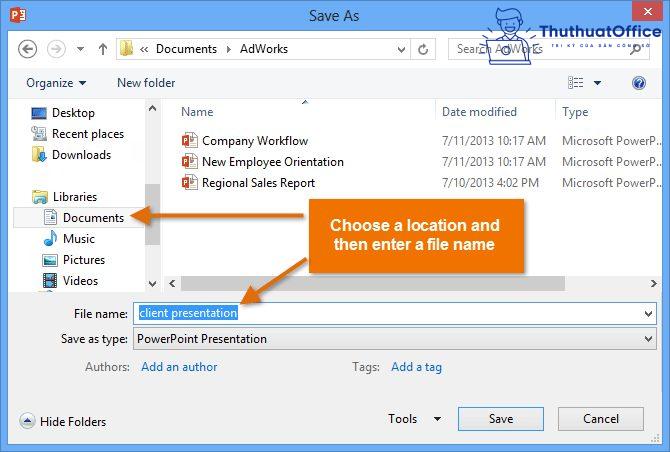Click Add an author link
The image size is (670, 452).
[179, 367]
